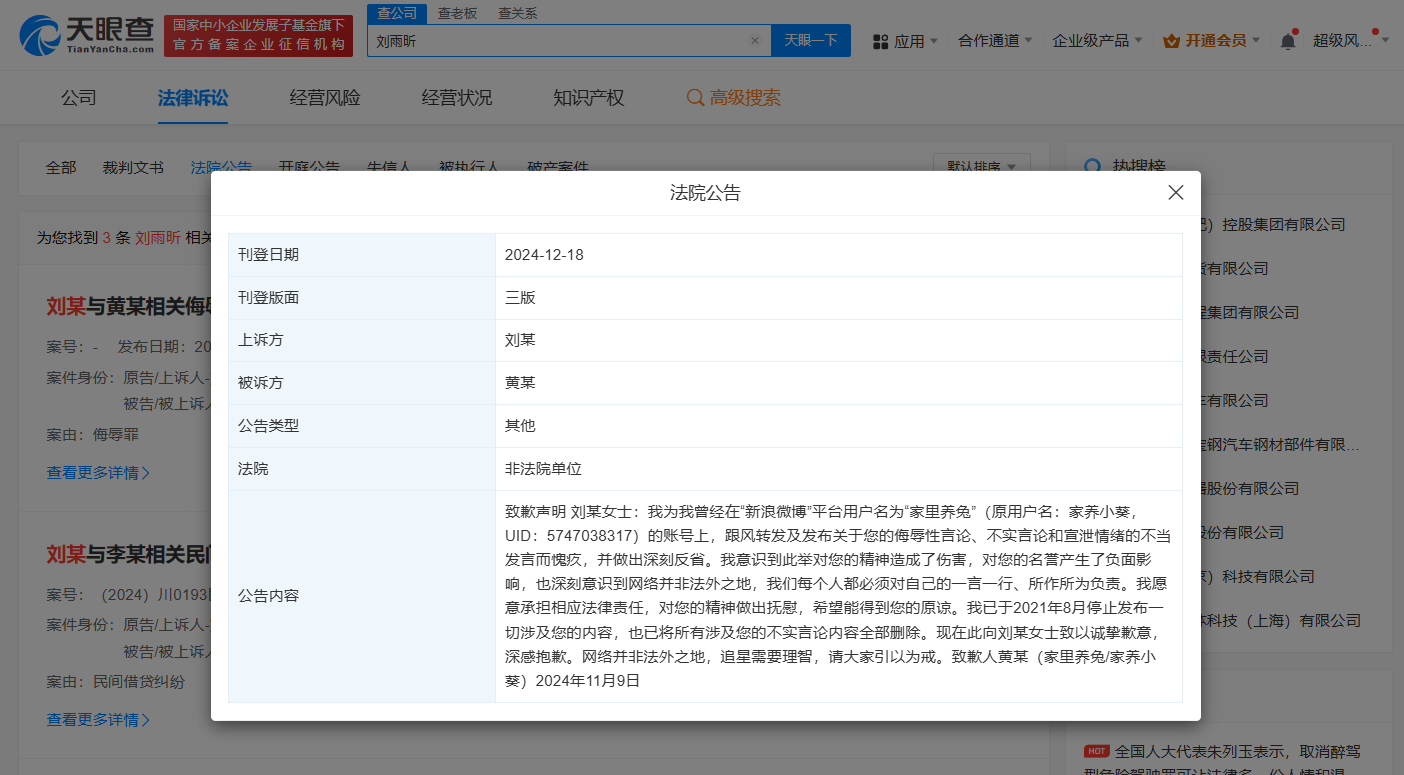1404x775 pixels.
Task: Click the 上诉方 value 刘某
Action: 520,340
